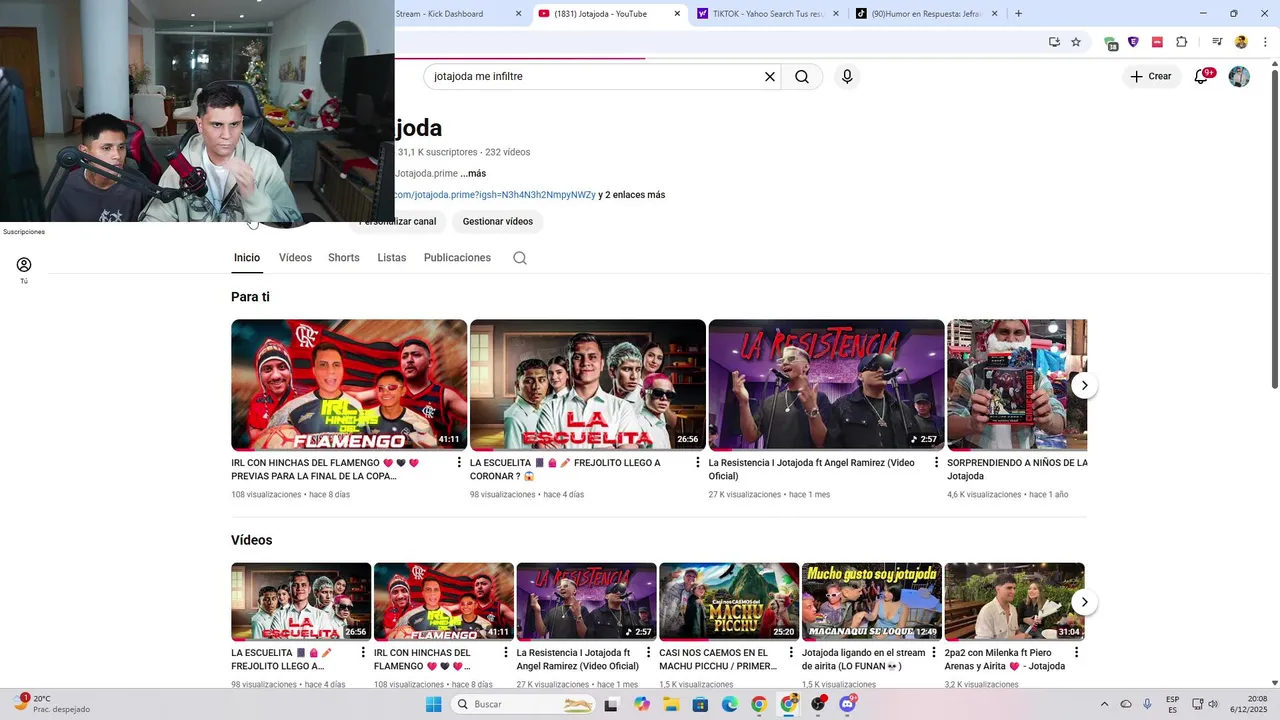
Task: Open the YouTube account avatar menu
Action: (x=1239, y=77)
